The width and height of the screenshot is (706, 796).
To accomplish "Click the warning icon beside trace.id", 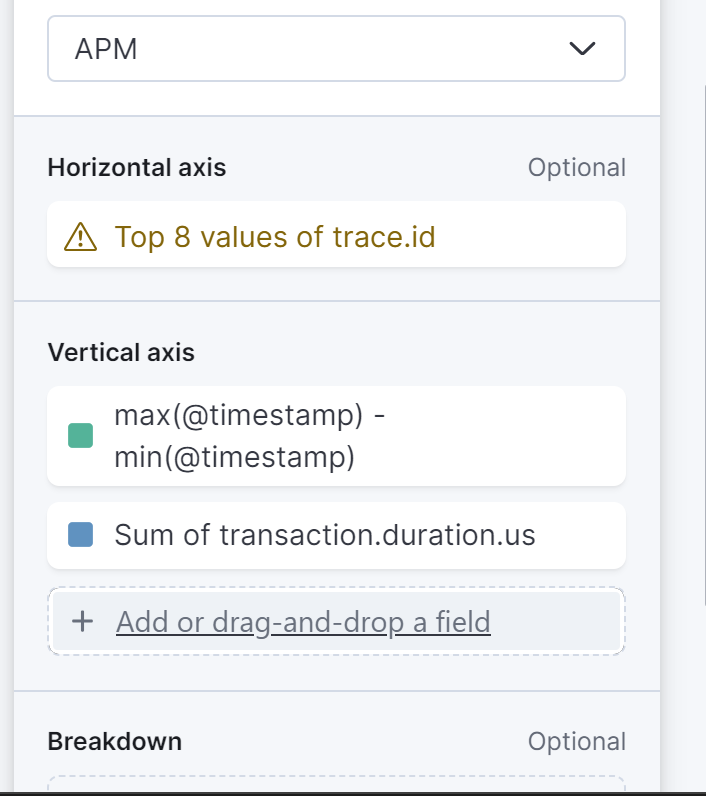I will (80, 237).
